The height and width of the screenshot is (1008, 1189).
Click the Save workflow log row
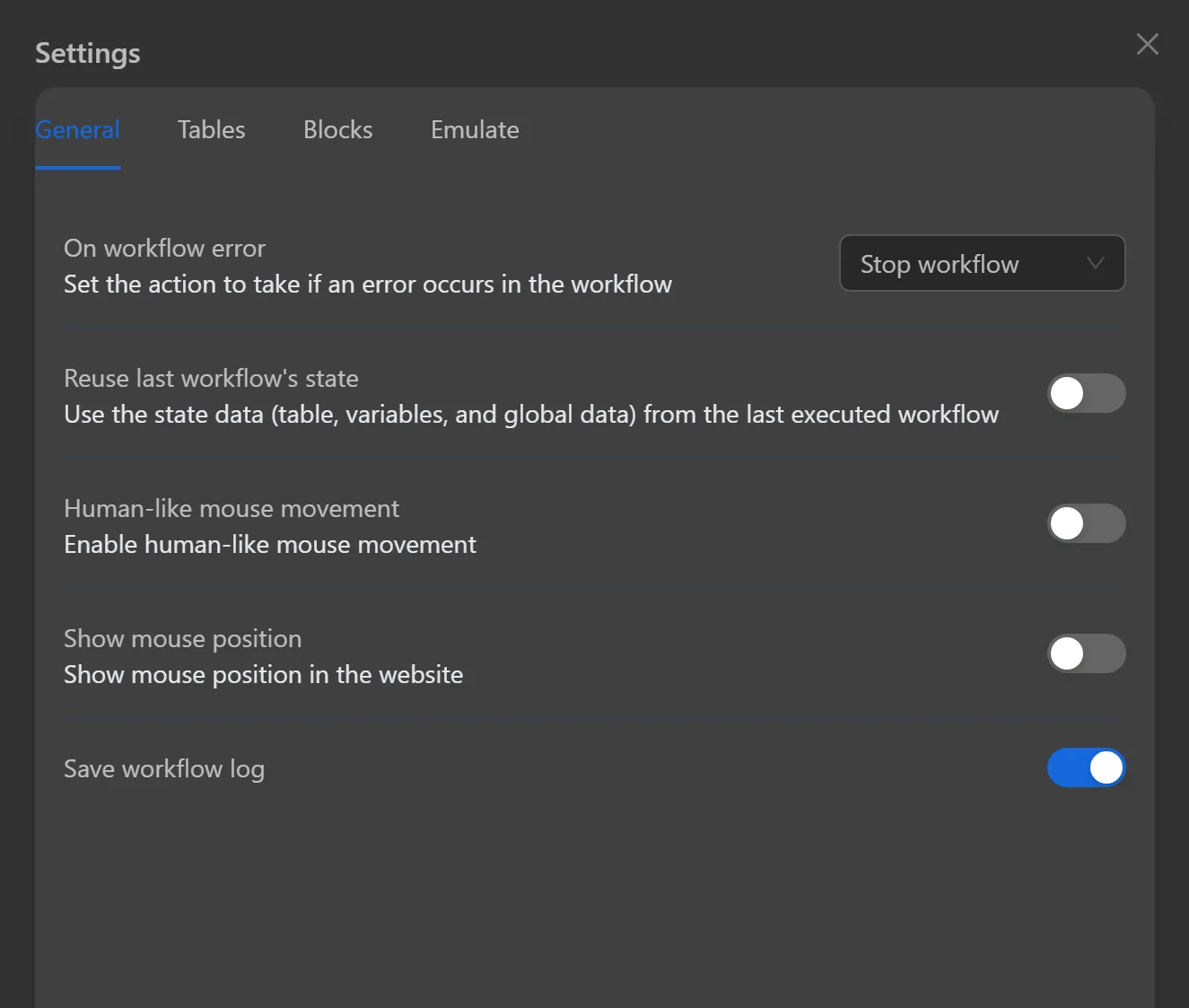164,768
